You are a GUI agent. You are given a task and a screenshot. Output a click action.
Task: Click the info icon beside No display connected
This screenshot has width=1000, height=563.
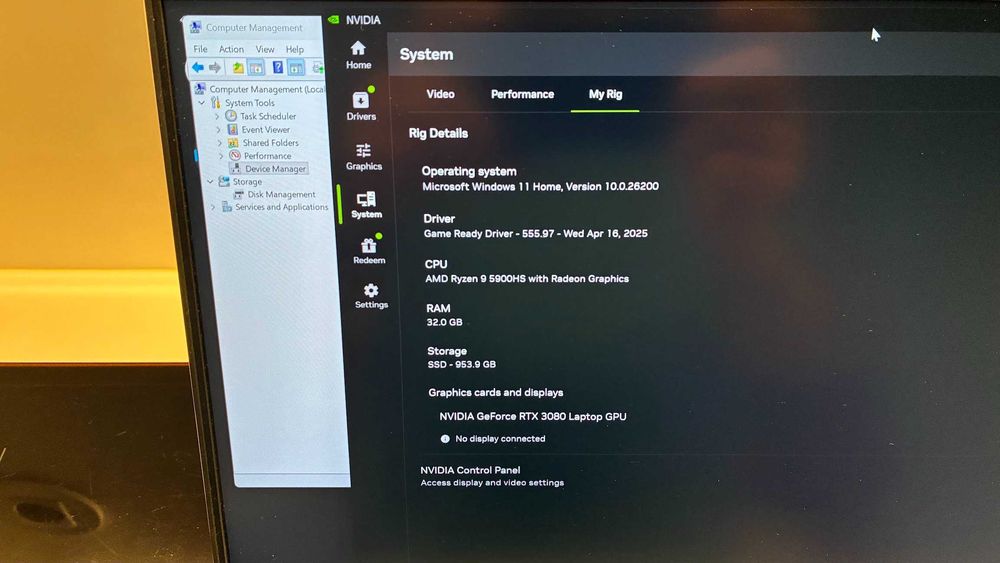point(445,439)
